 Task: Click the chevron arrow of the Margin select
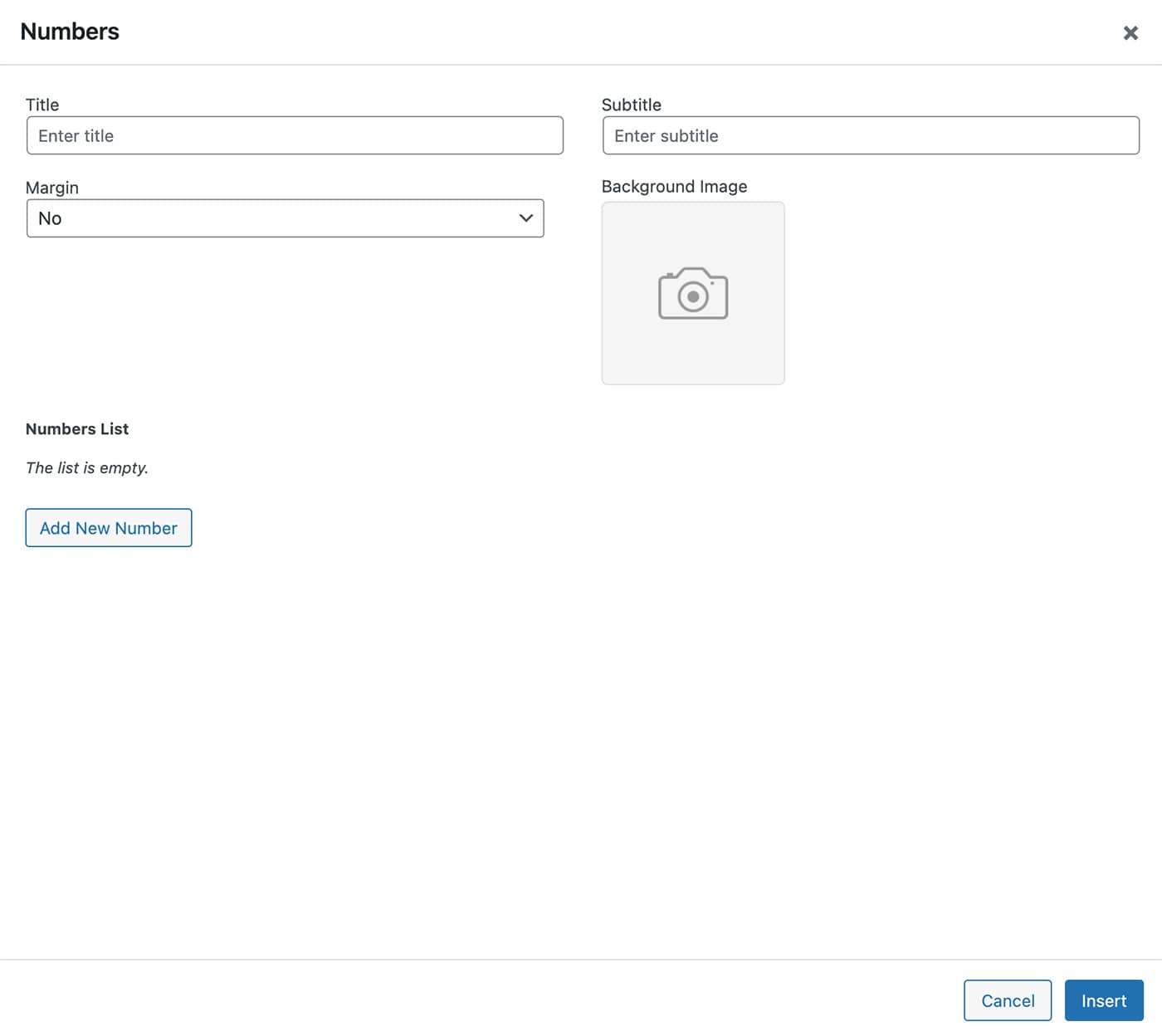click(525, 218)
